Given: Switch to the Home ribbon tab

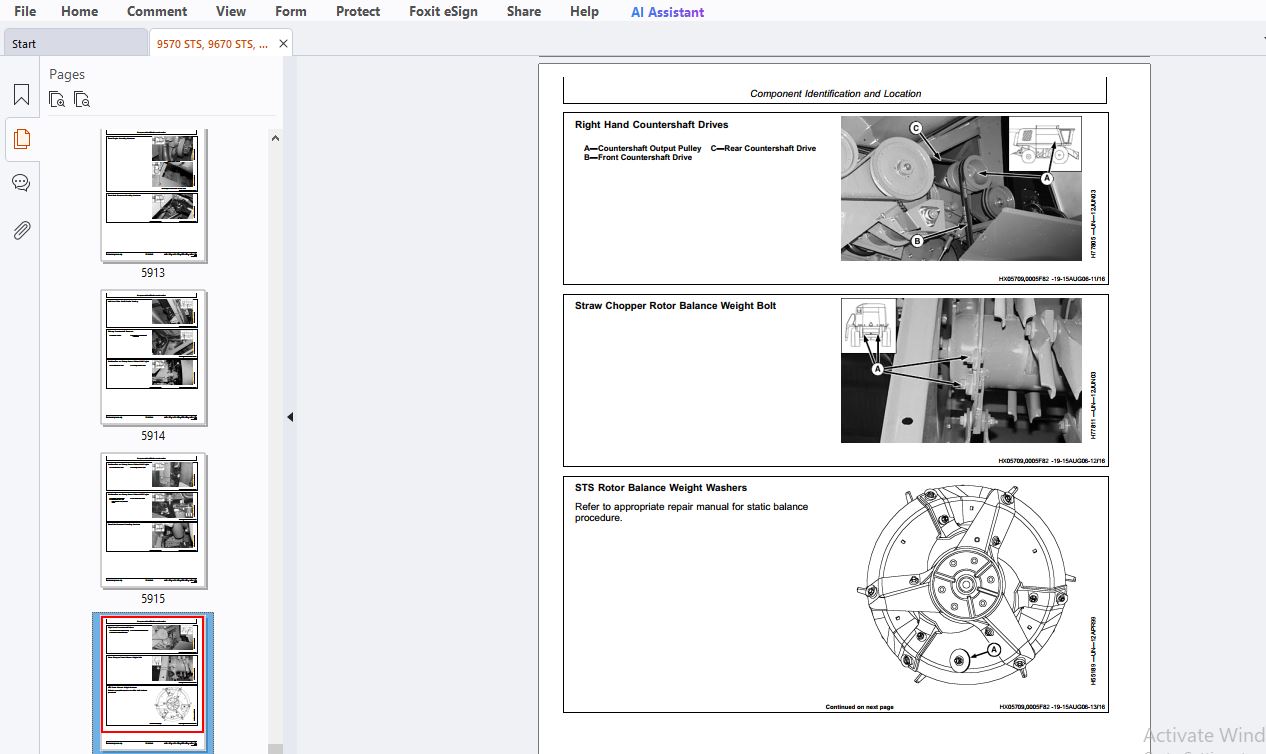Looking at the screenshot, I should [80, 12].
